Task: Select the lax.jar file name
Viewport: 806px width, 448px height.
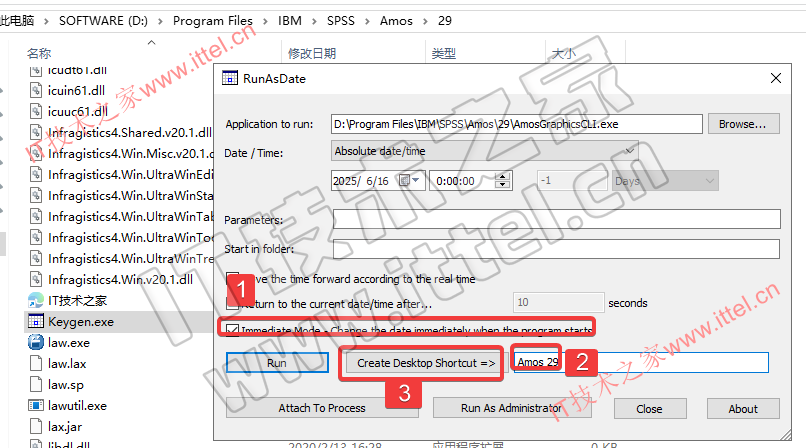Action: click(x=65, y=426)
